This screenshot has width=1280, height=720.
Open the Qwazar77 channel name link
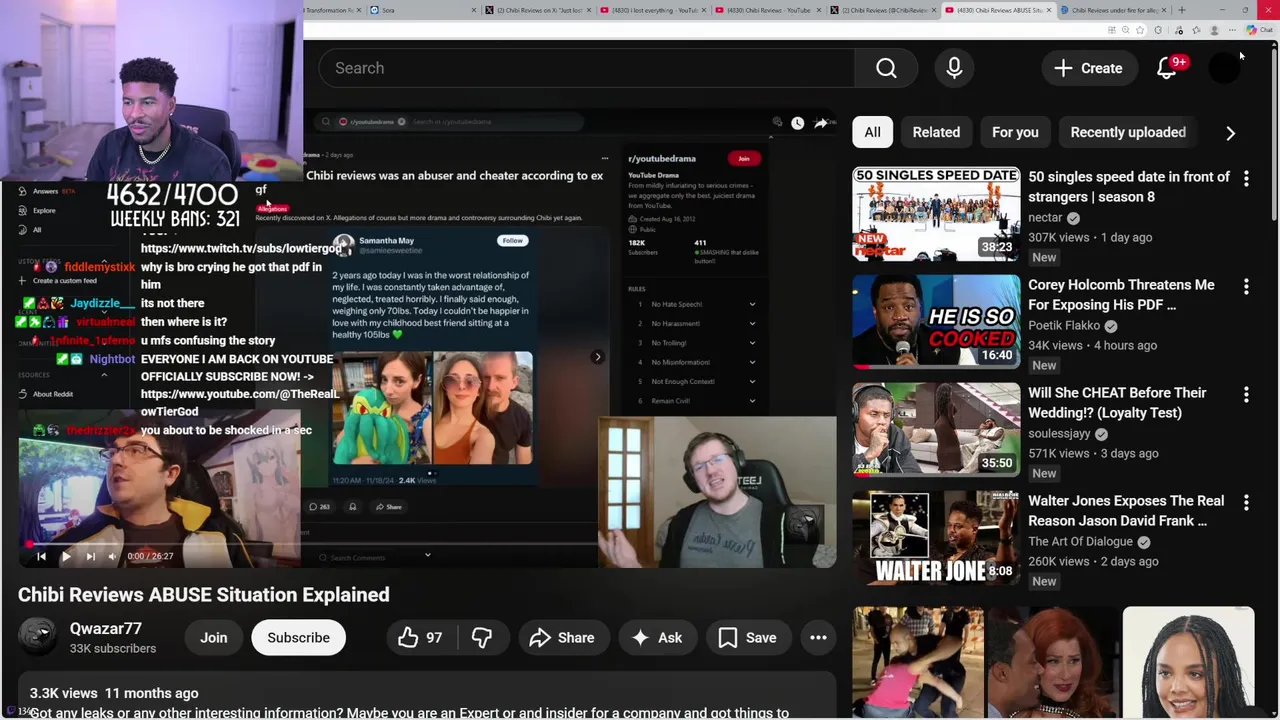(x=106, y=629)
